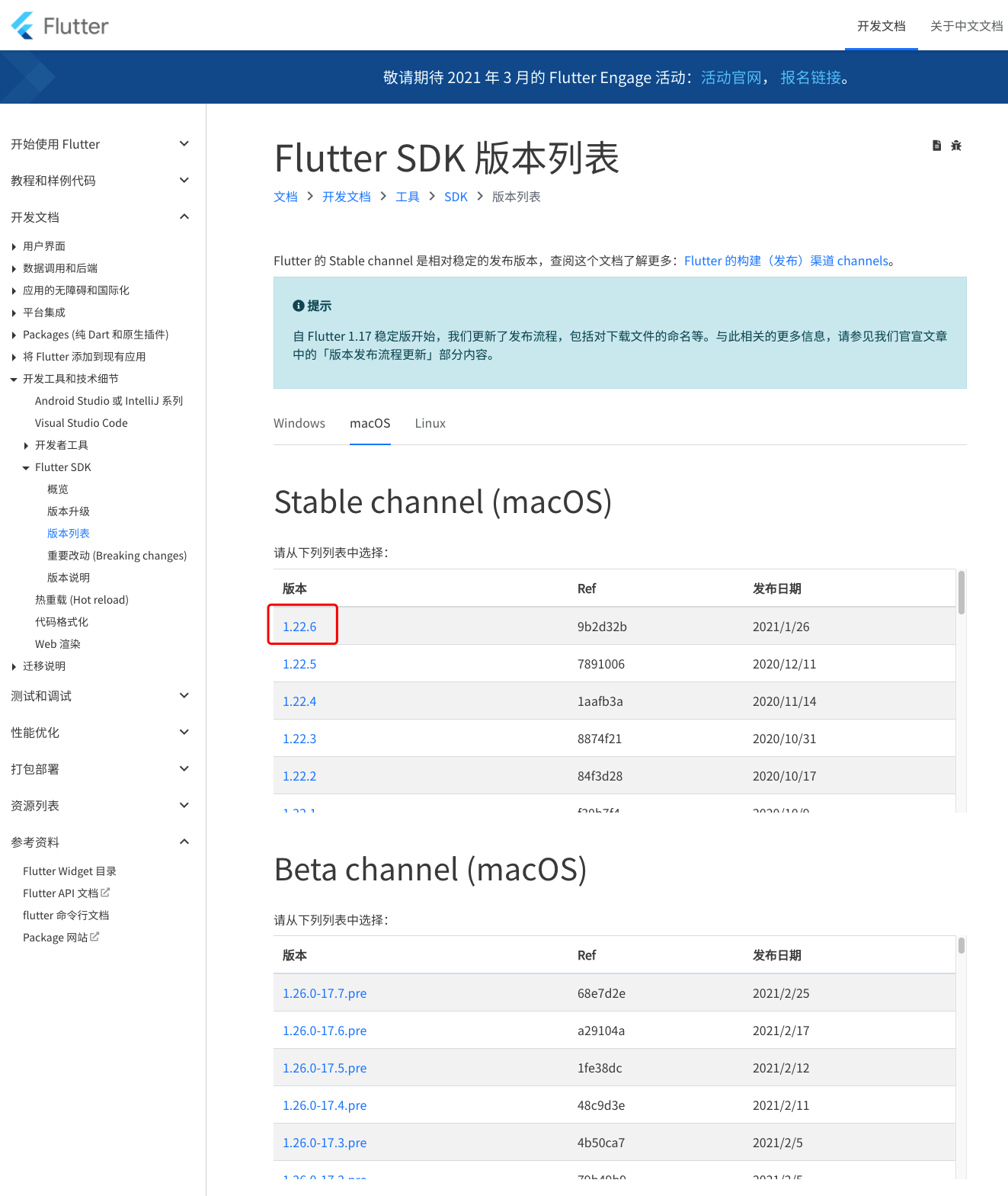Download stable version 1.22.3
Screen dimensions: 1008x1196
(299, 739)
